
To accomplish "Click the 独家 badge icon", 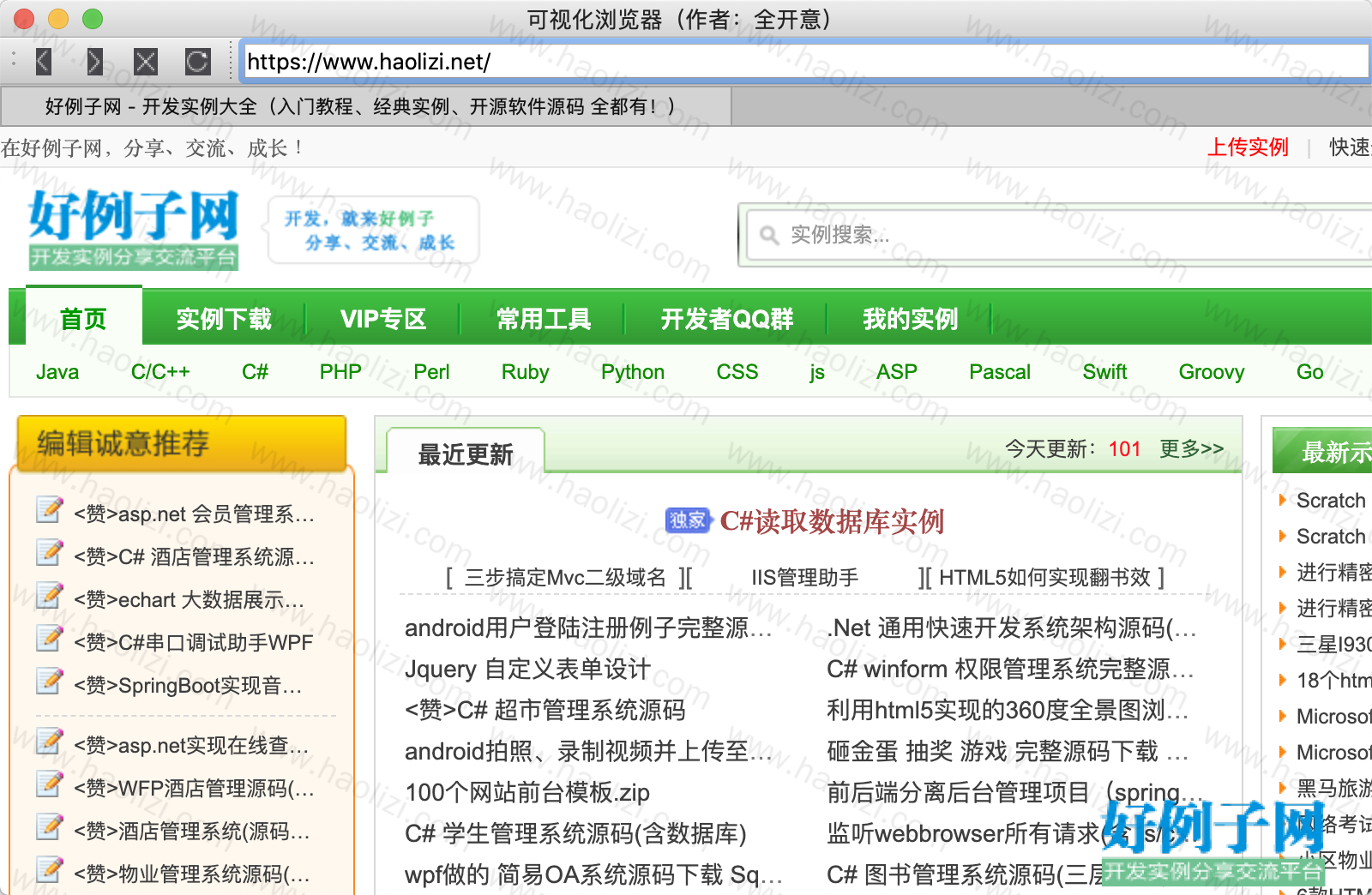I will [x=688, y=520].
